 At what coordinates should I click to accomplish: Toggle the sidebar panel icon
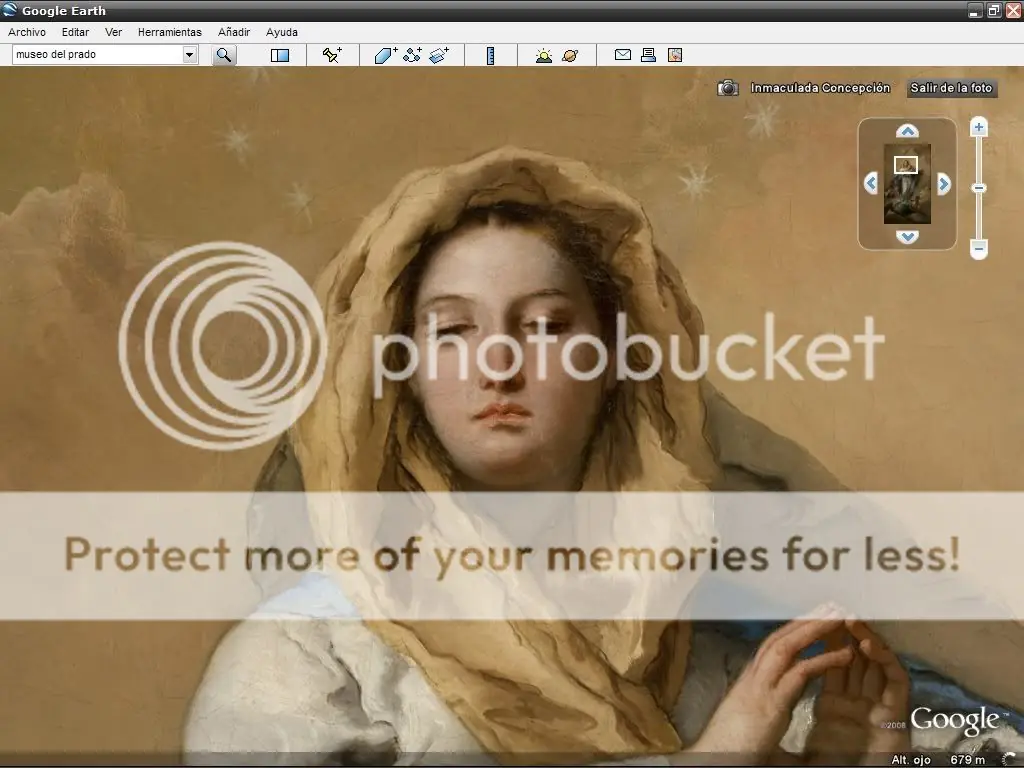280,55
